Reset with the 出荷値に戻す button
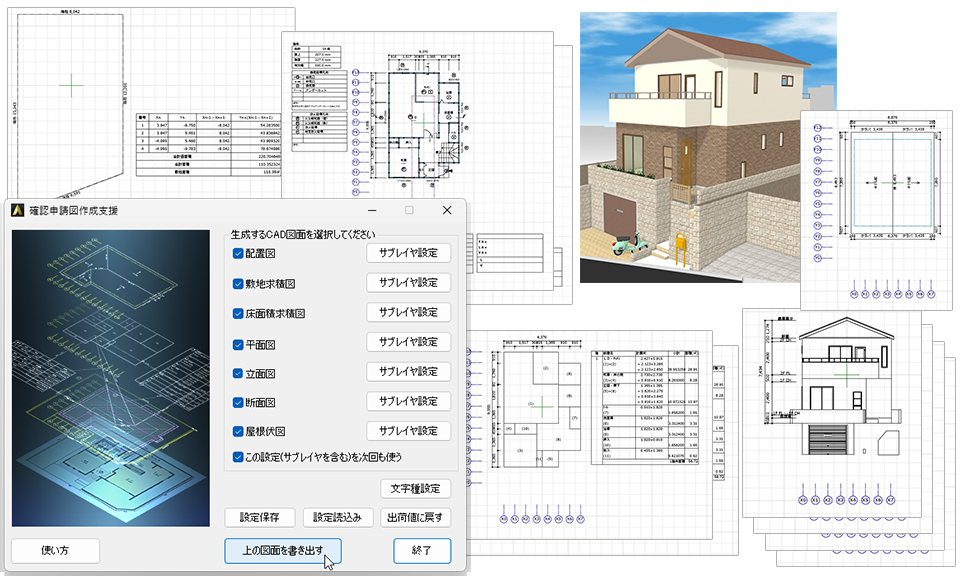This screenshot has height=576, width=960. (415, 517)
